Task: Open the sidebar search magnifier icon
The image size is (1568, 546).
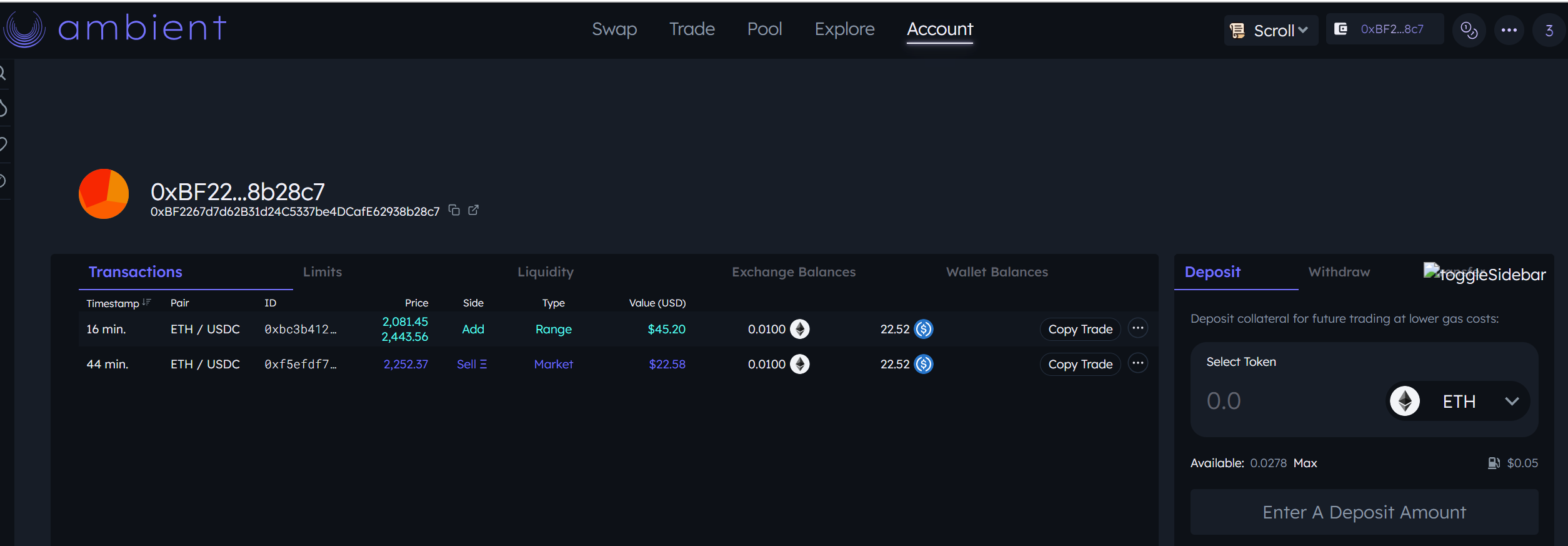Action: click(2, 73)
